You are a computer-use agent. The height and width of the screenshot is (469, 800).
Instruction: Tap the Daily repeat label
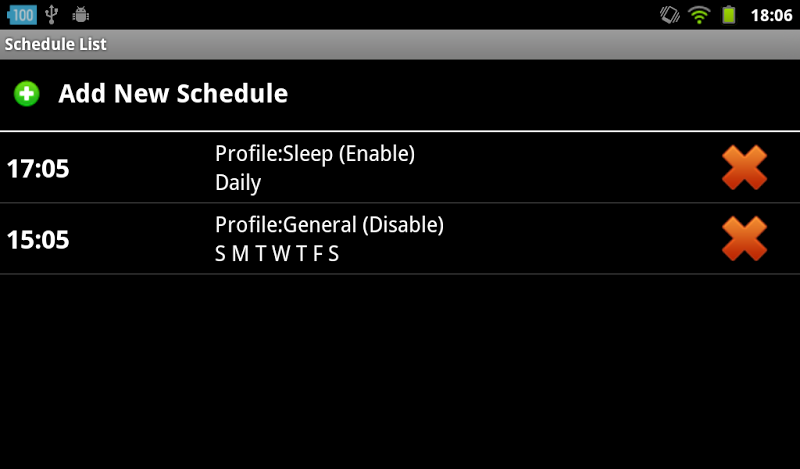pyautogui.click(x=238, y=183)
